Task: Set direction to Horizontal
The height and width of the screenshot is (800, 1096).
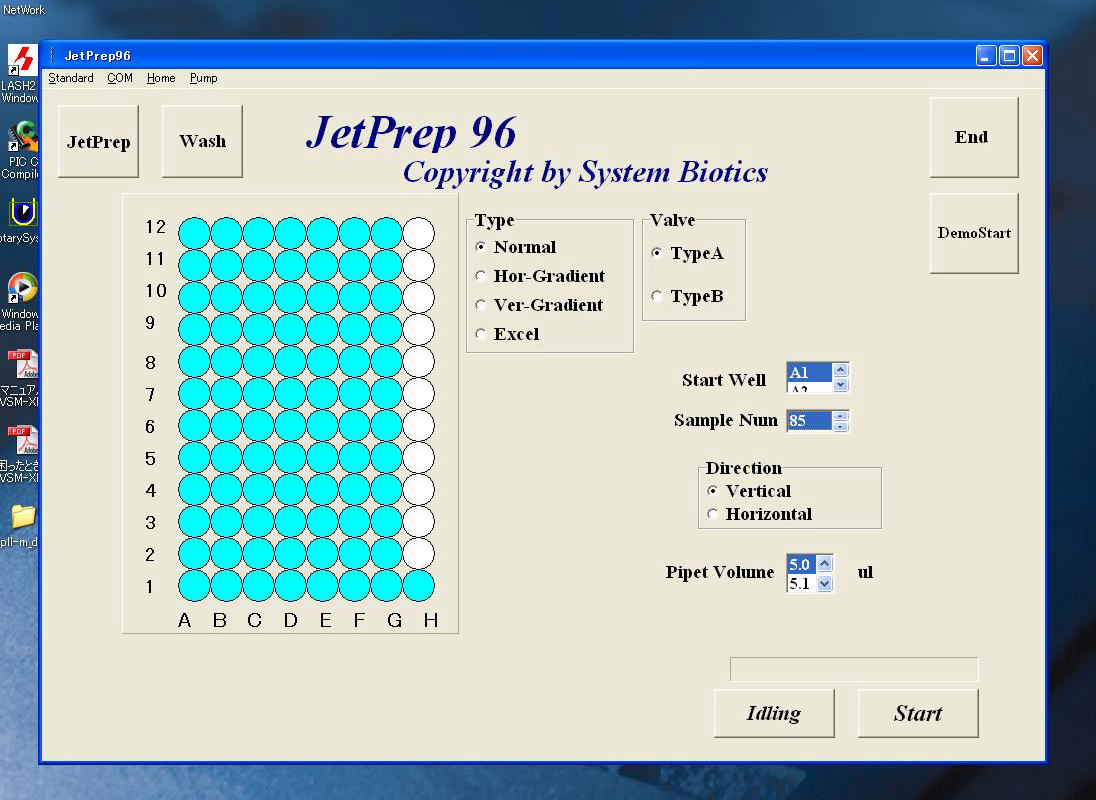Action: point(712,514)
